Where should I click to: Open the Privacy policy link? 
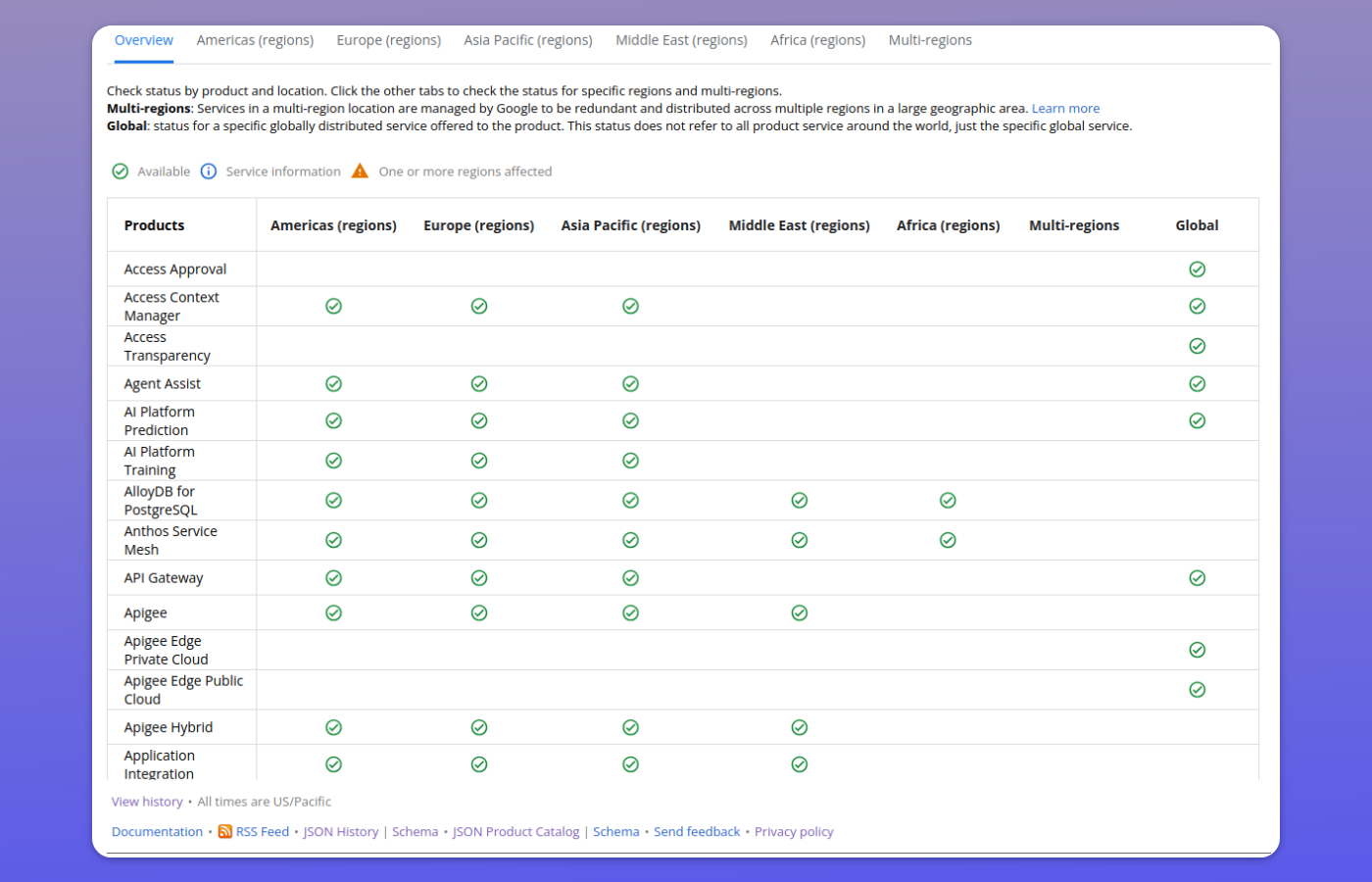(794, 832)
